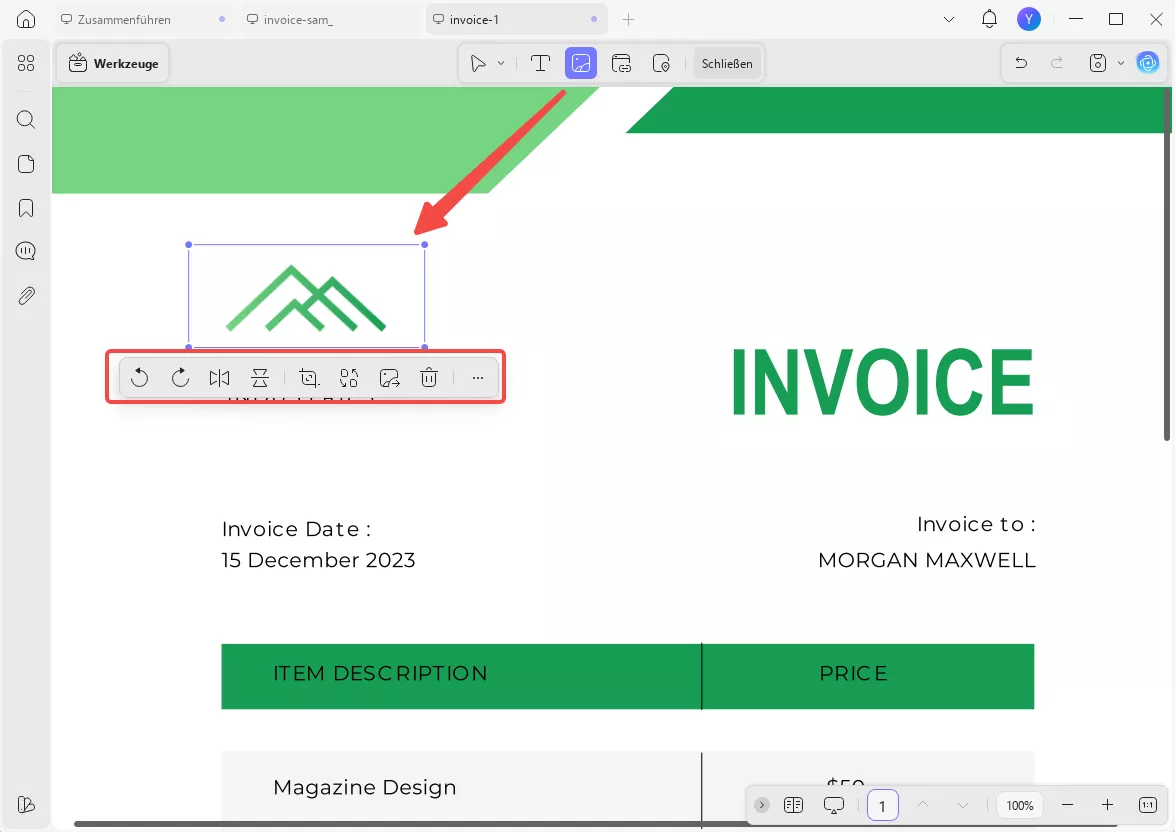Open tab list dropdown chevron
This screenshot has width=1175, height=832.
949,19
